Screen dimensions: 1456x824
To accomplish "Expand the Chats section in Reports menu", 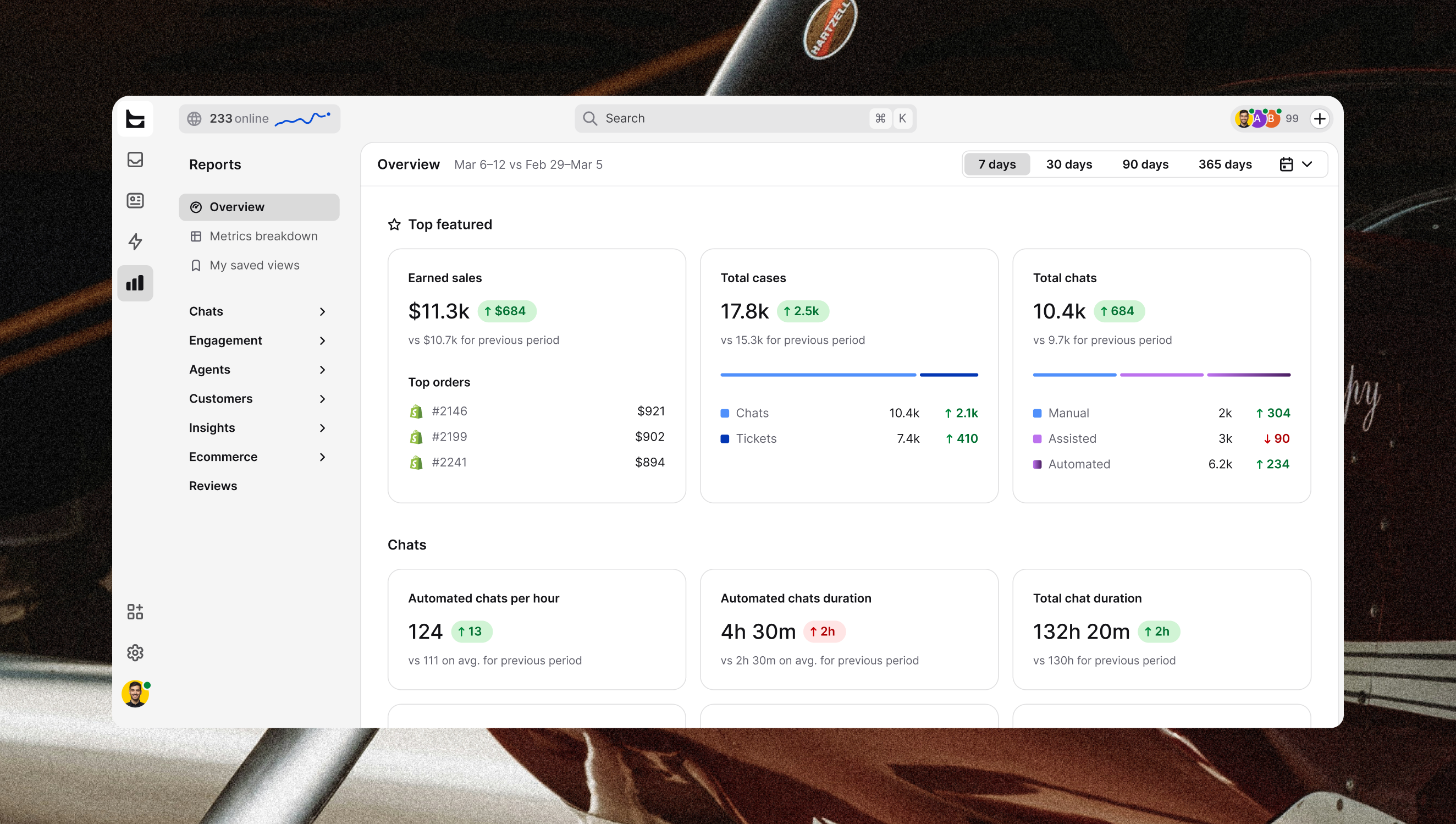I will tap(259, 312).
